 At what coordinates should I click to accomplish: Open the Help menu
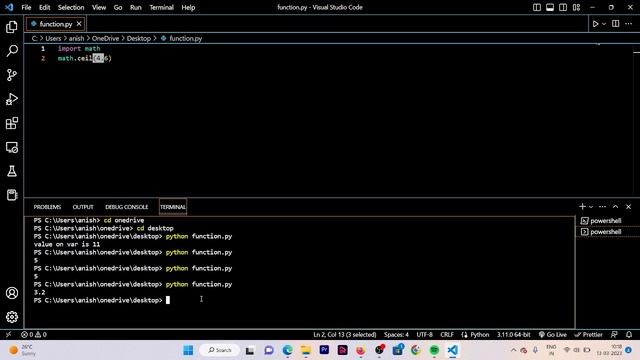[x=188, y=7]
